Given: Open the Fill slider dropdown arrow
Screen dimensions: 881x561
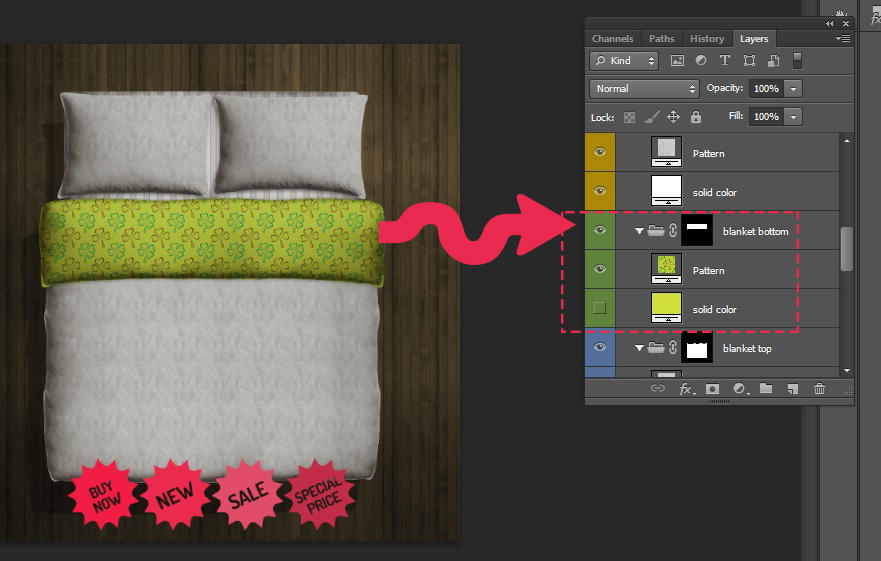Looking at the screenshot, I should [x=793, y=117].
